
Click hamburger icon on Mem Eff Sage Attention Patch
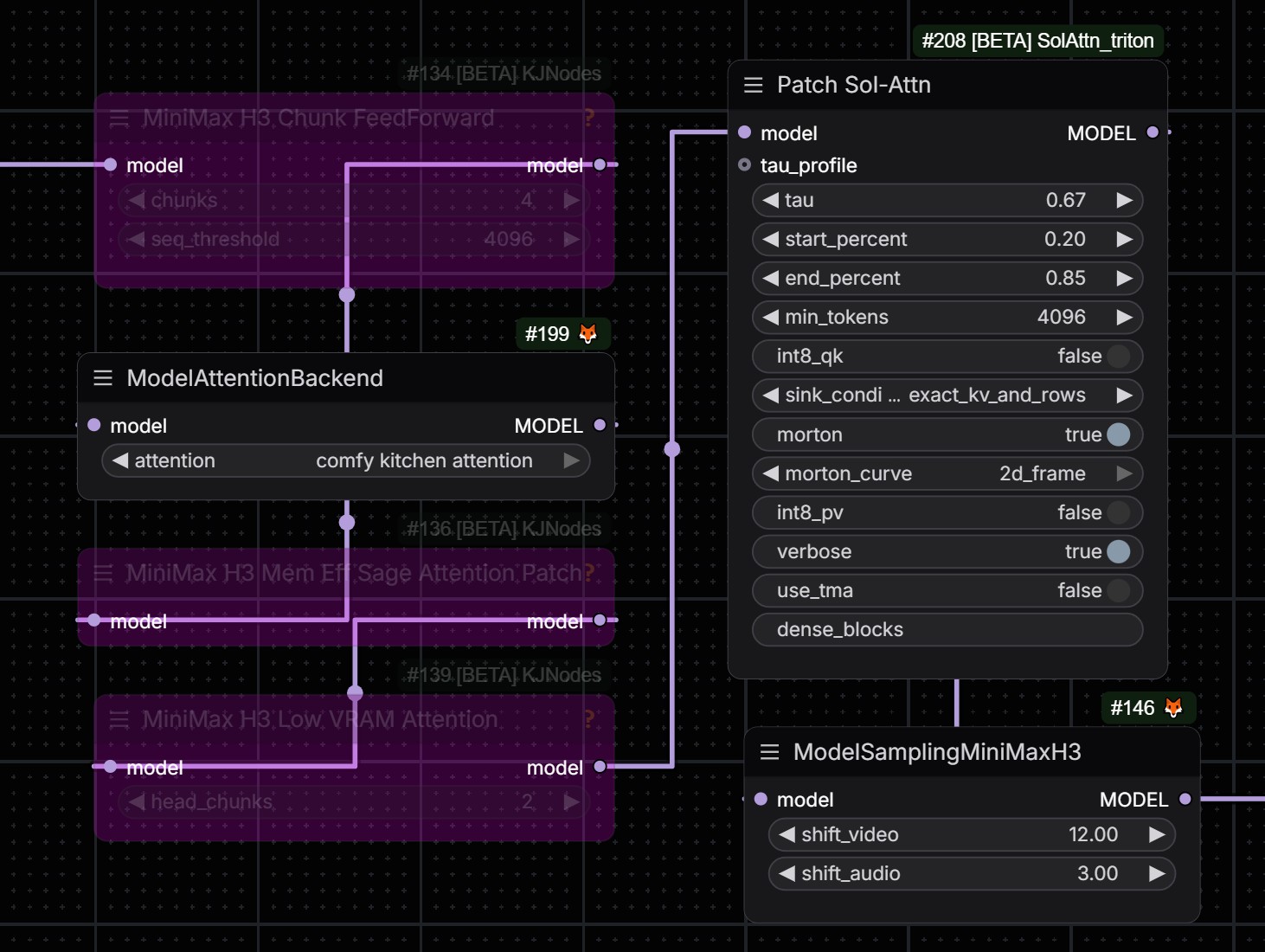pos(103,573)
